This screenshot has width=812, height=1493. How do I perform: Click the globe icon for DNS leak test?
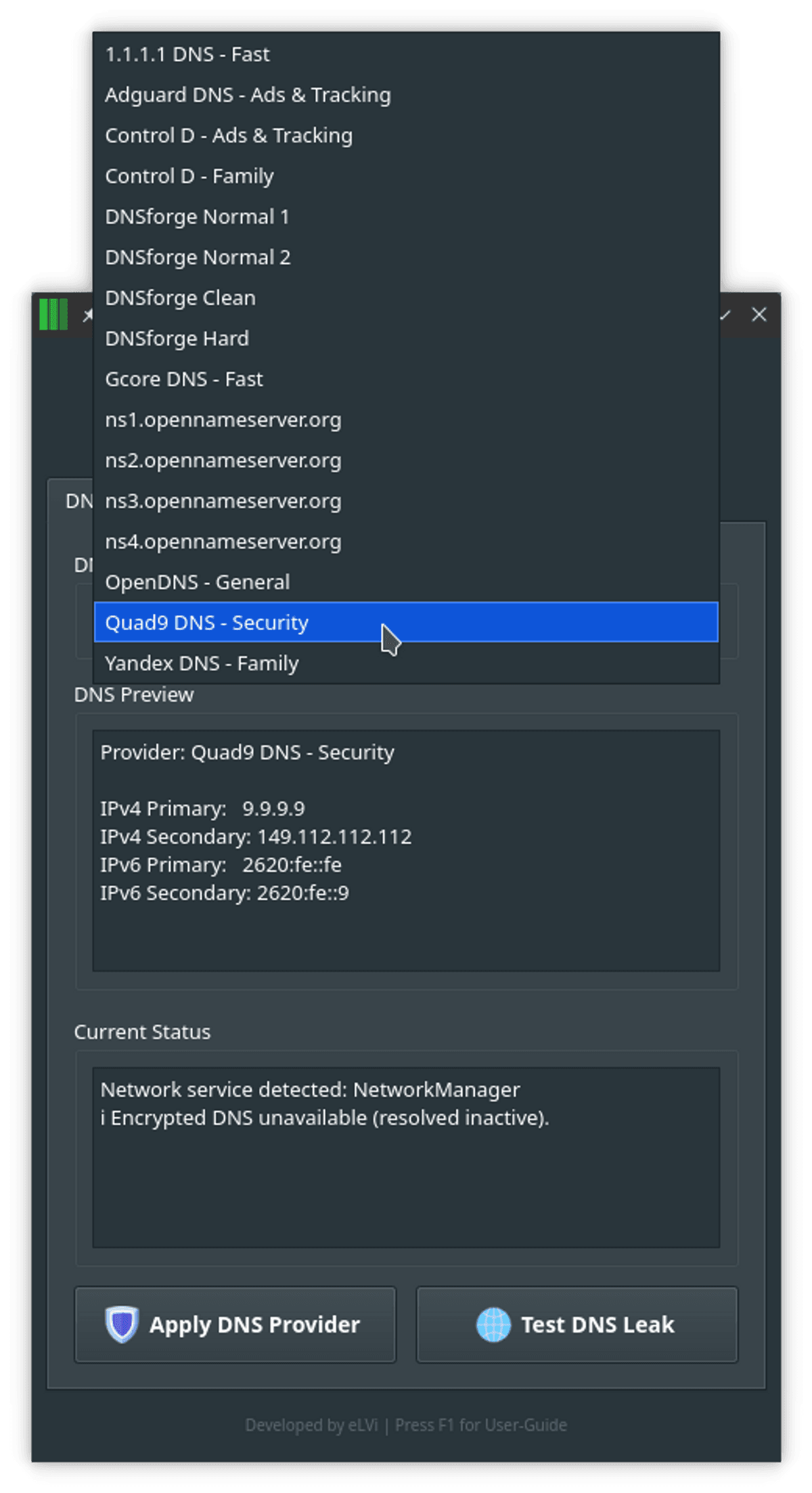point(493,1324)
